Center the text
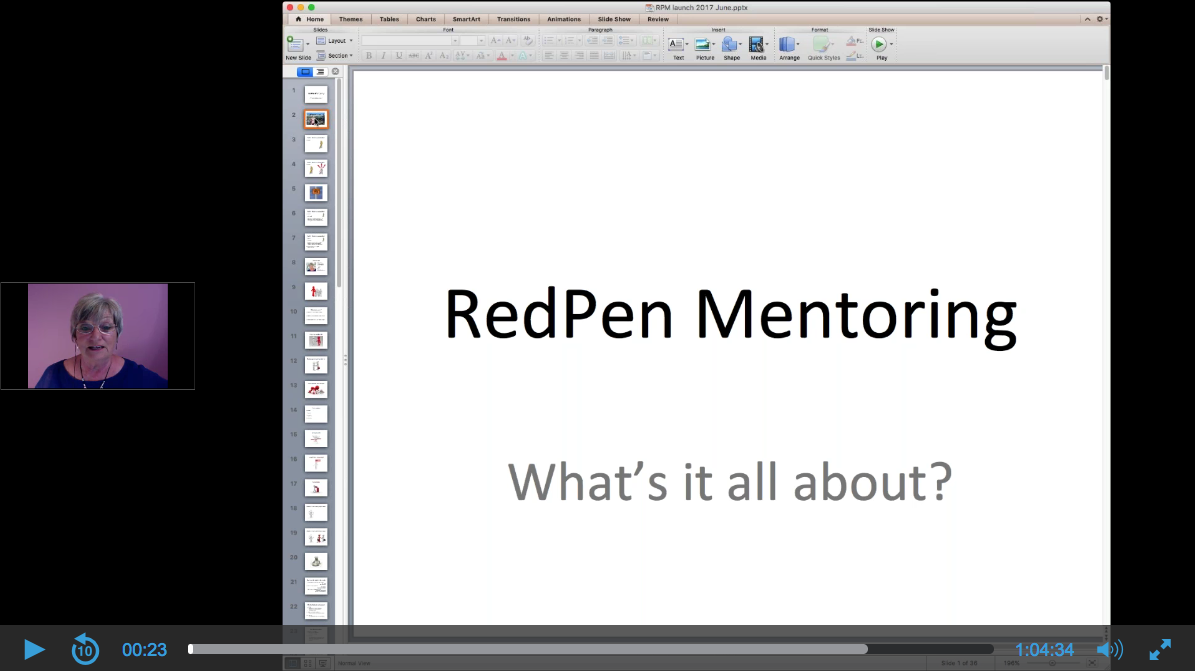The height and width of the screenshot is (671, 1195). [564, 56]
